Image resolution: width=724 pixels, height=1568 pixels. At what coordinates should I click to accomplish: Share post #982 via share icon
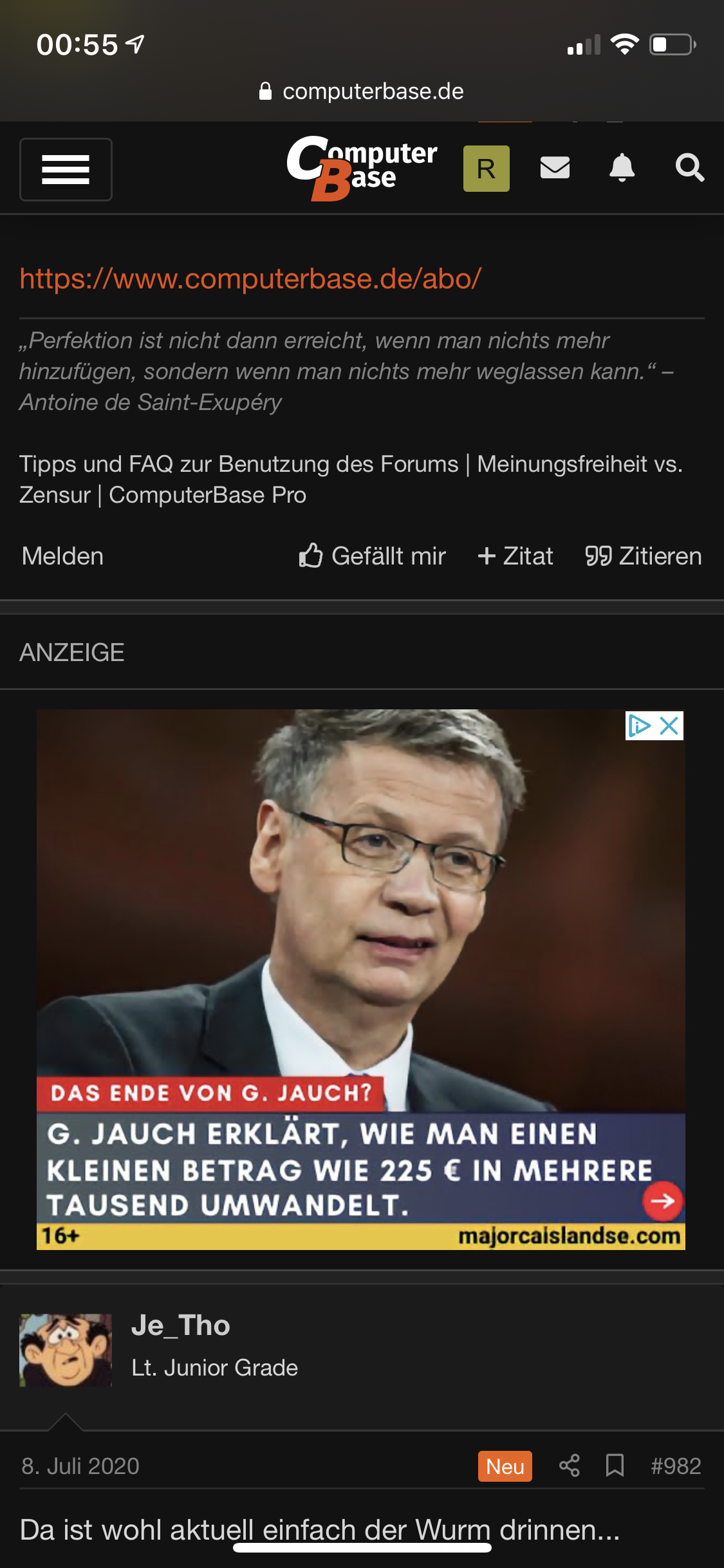pyautogui.click(x=570, y=1466)
